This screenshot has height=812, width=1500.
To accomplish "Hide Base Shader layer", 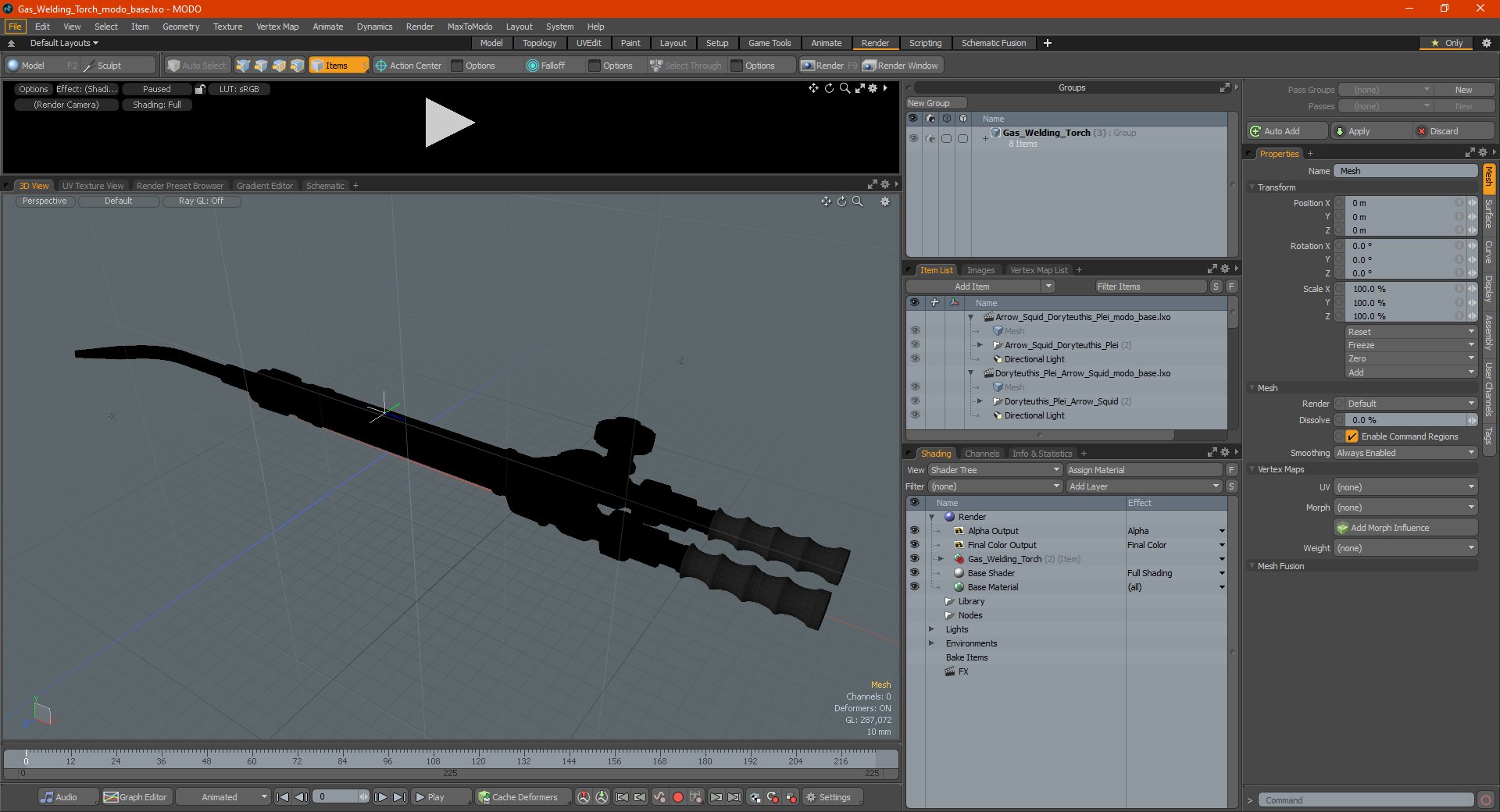I will [x=914, y=573].
